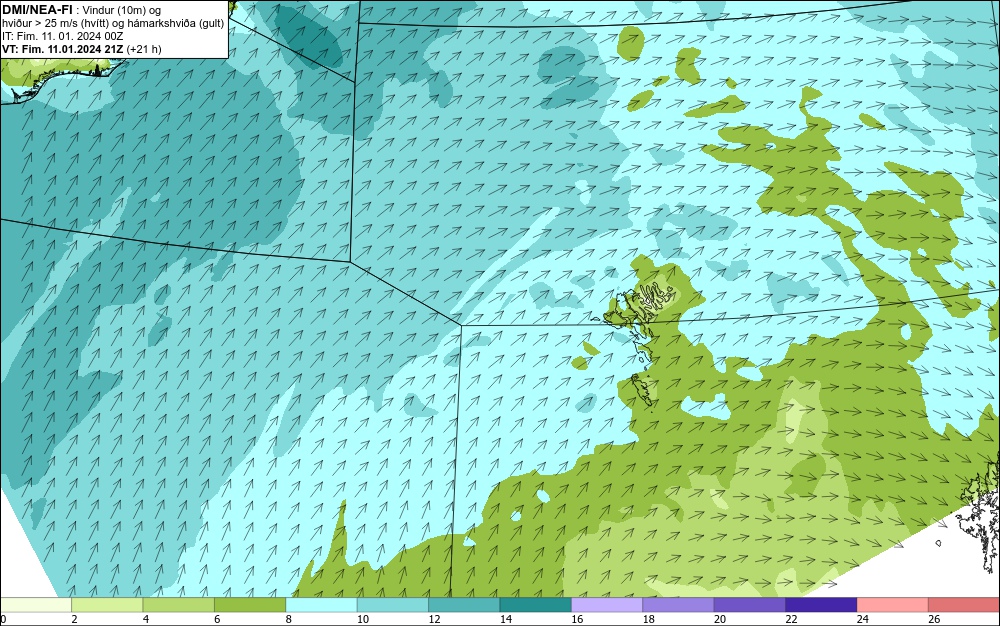The height and width of the screenshot is (626, 1000).
Task: Click the 18–20 m/s purple legend swatch
Action: point(679,605)
